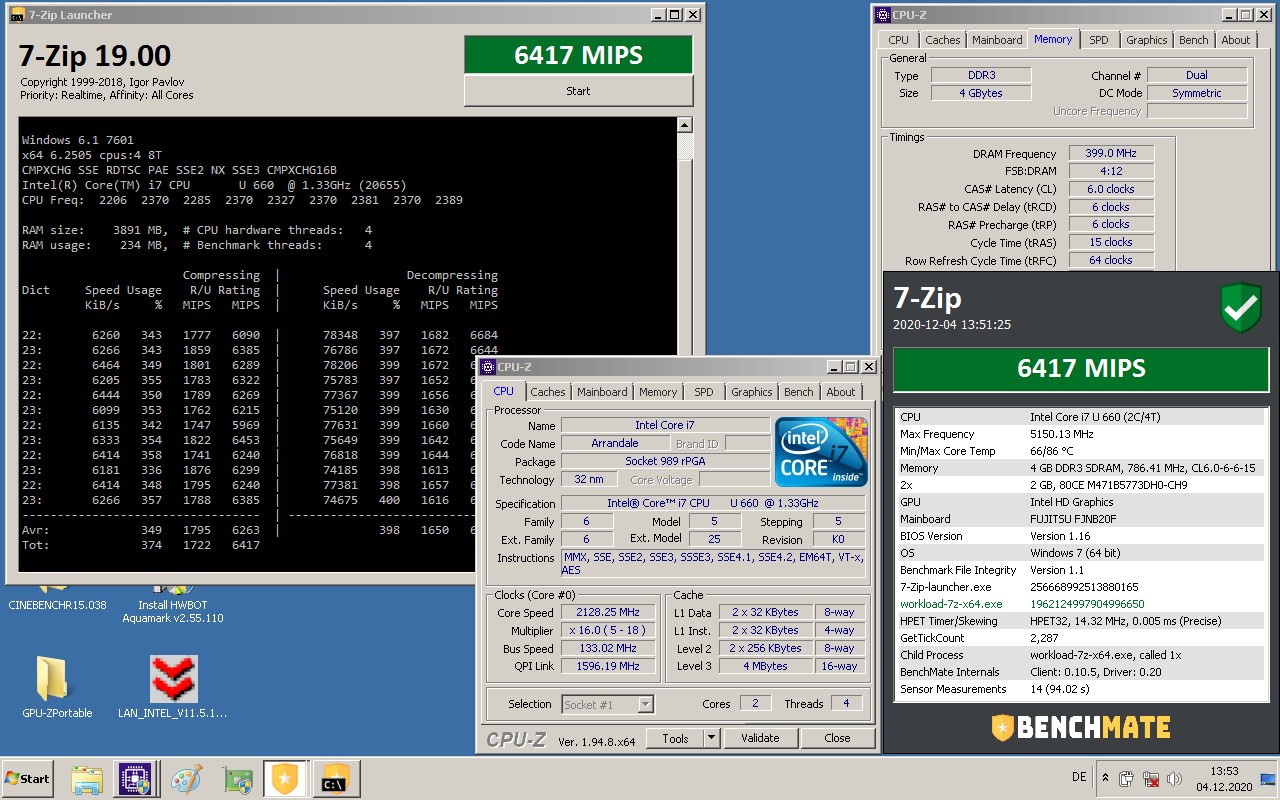
Task: Click the power plug tray icon
Action: [1127, 778]
